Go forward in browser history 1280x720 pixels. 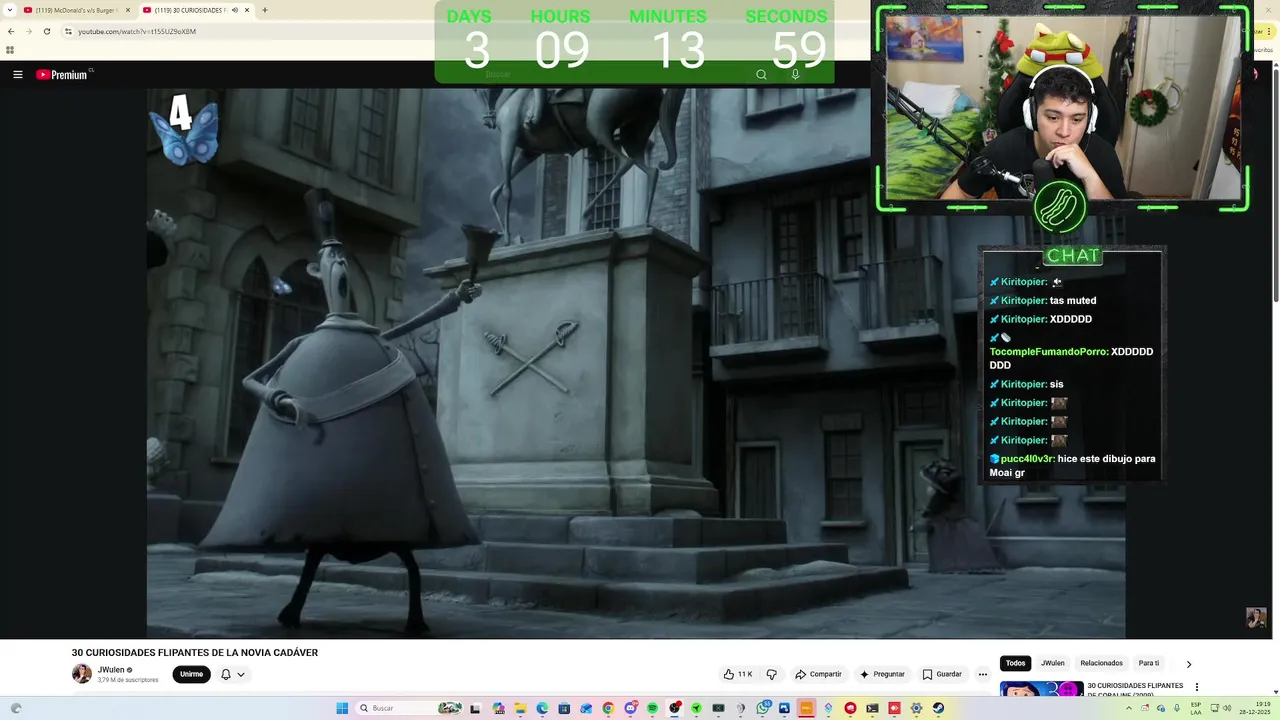coord(28,31)
